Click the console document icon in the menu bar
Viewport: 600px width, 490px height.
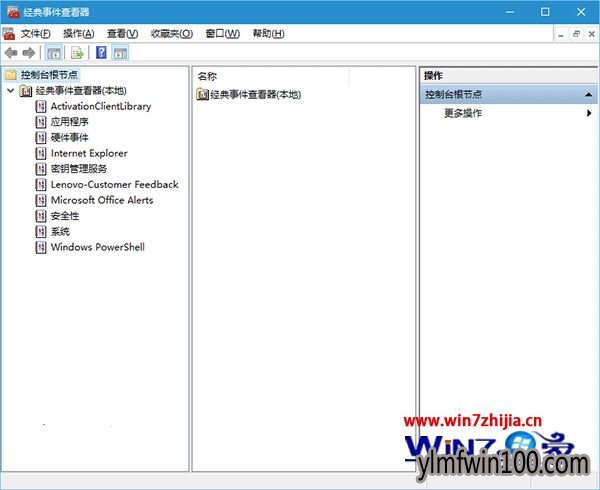coord(9,34)
